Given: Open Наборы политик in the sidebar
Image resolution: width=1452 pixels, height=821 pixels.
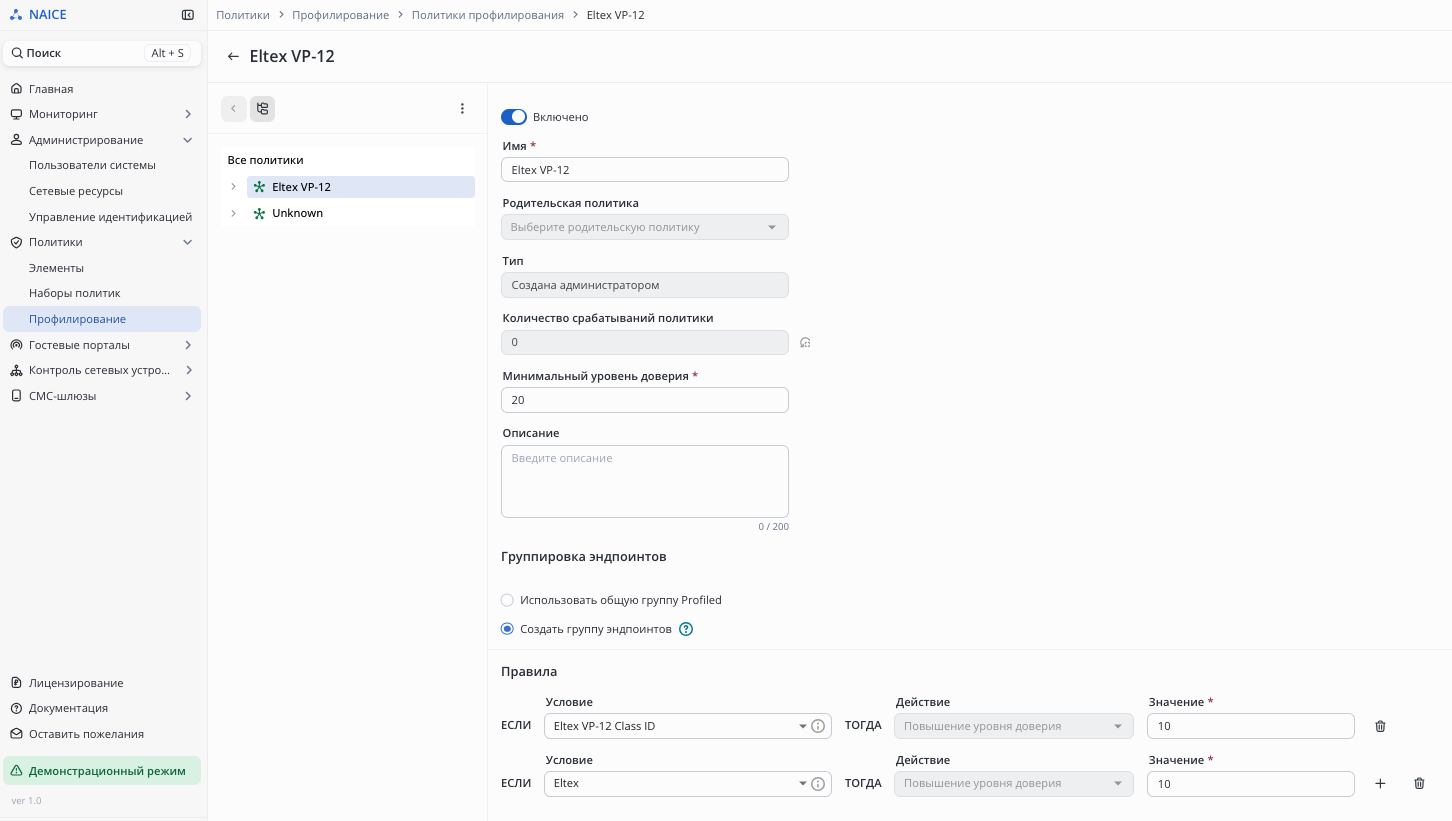Looking at the screenshot, I should pos(74,294).
